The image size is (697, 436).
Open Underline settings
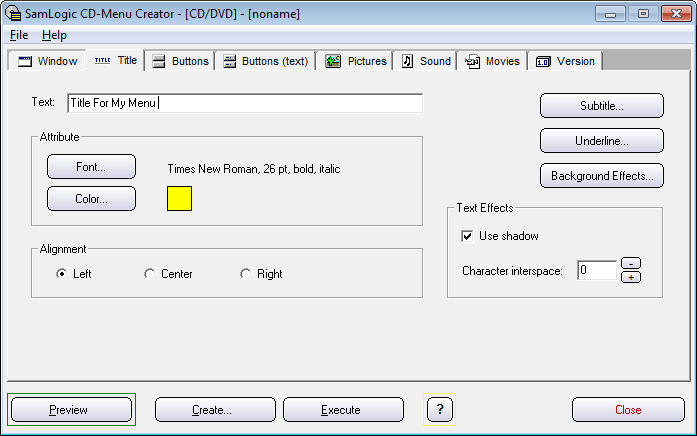point(602,141)
